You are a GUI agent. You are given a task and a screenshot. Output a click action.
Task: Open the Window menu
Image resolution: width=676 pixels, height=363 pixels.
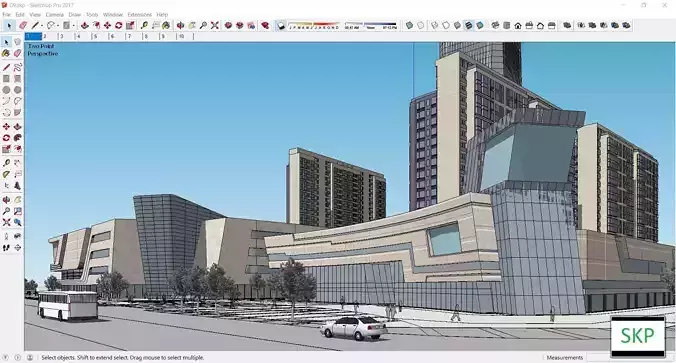point(113,15)
